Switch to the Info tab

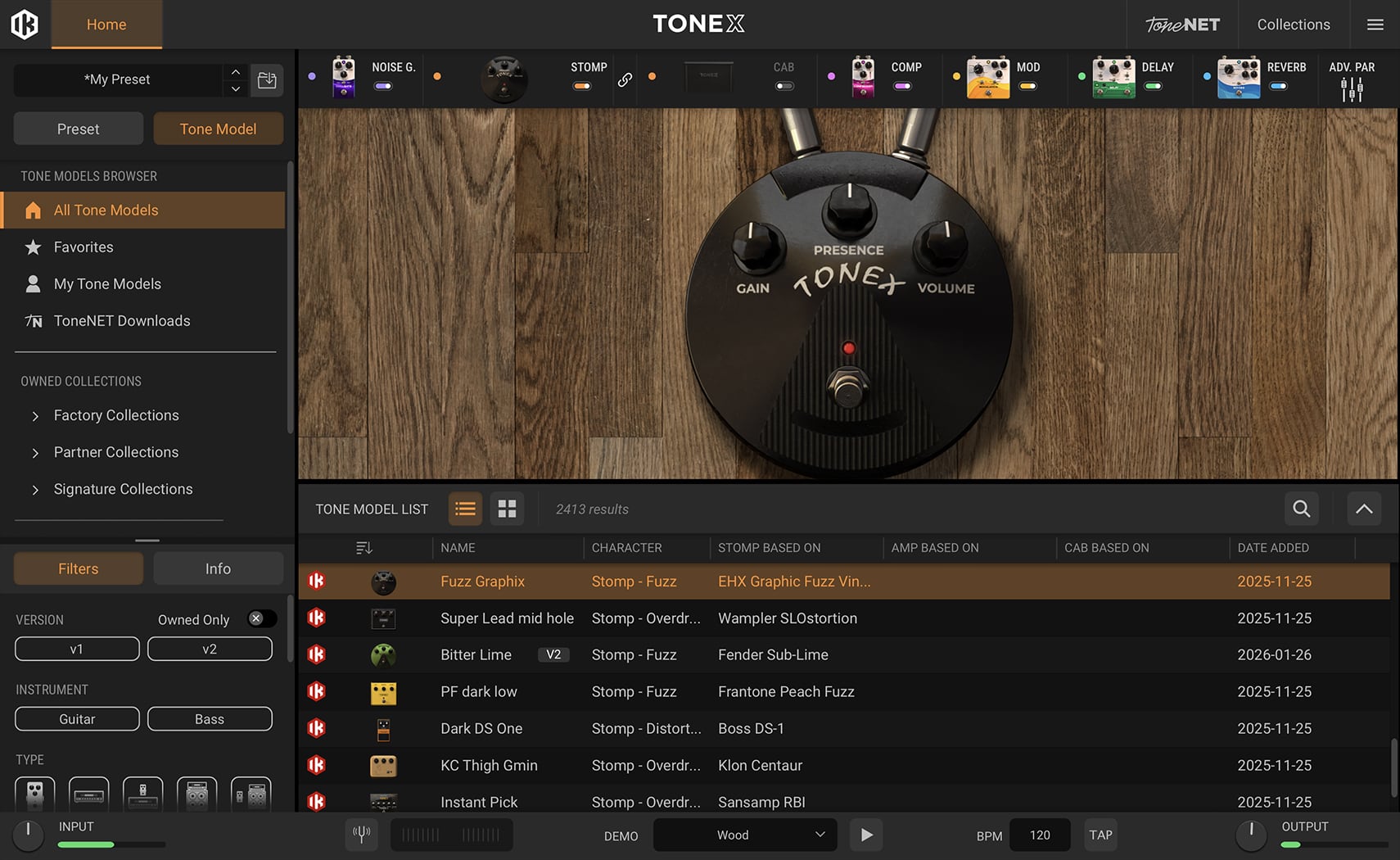tap(218, 568)
